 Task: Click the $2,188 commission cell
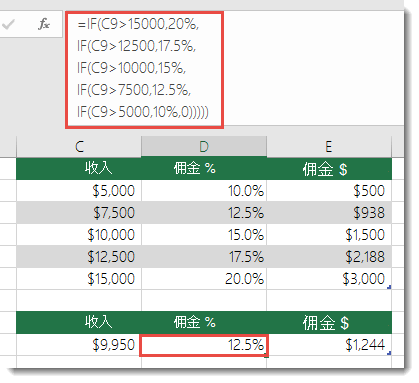pyautogui.click(x=329, y=257)
